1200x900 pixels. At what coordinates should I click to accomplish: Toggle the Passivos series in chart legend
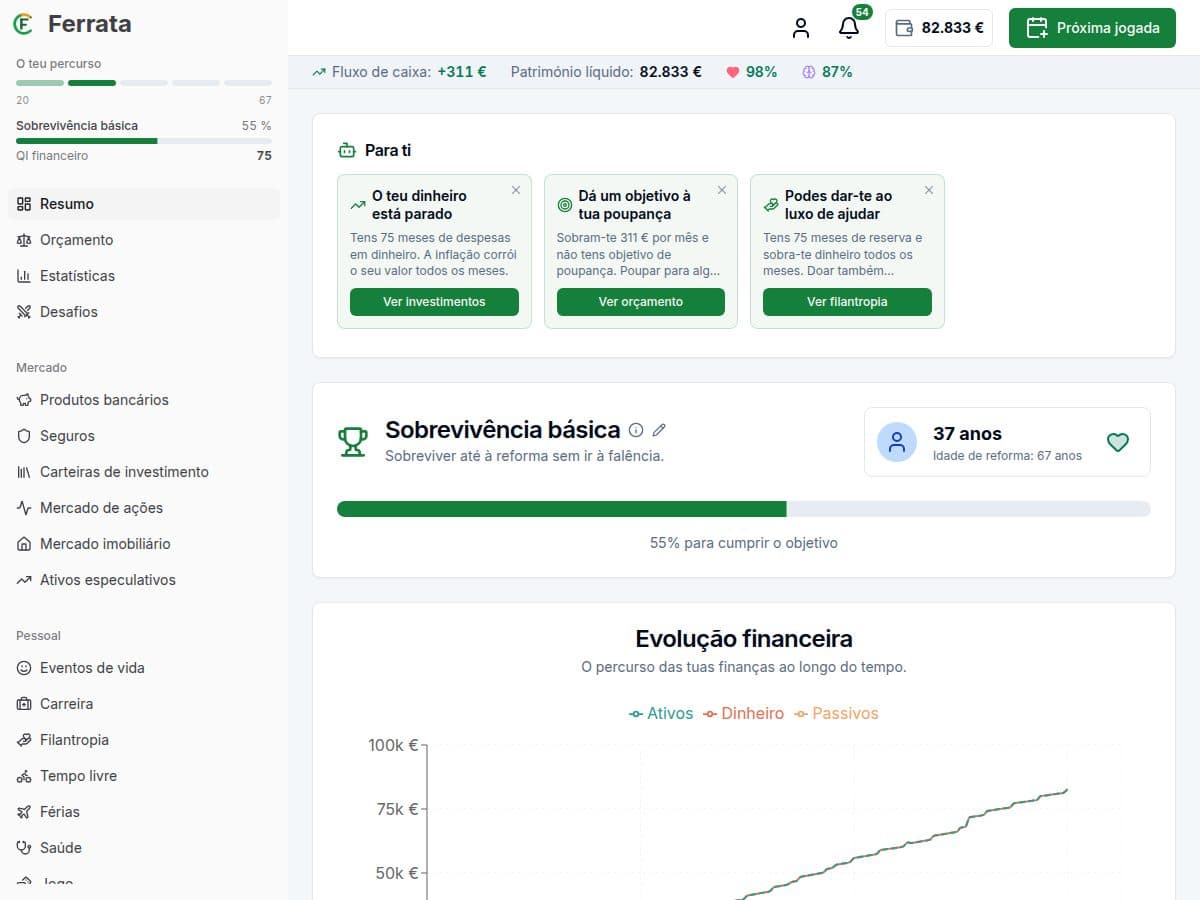tap(836, 713)
